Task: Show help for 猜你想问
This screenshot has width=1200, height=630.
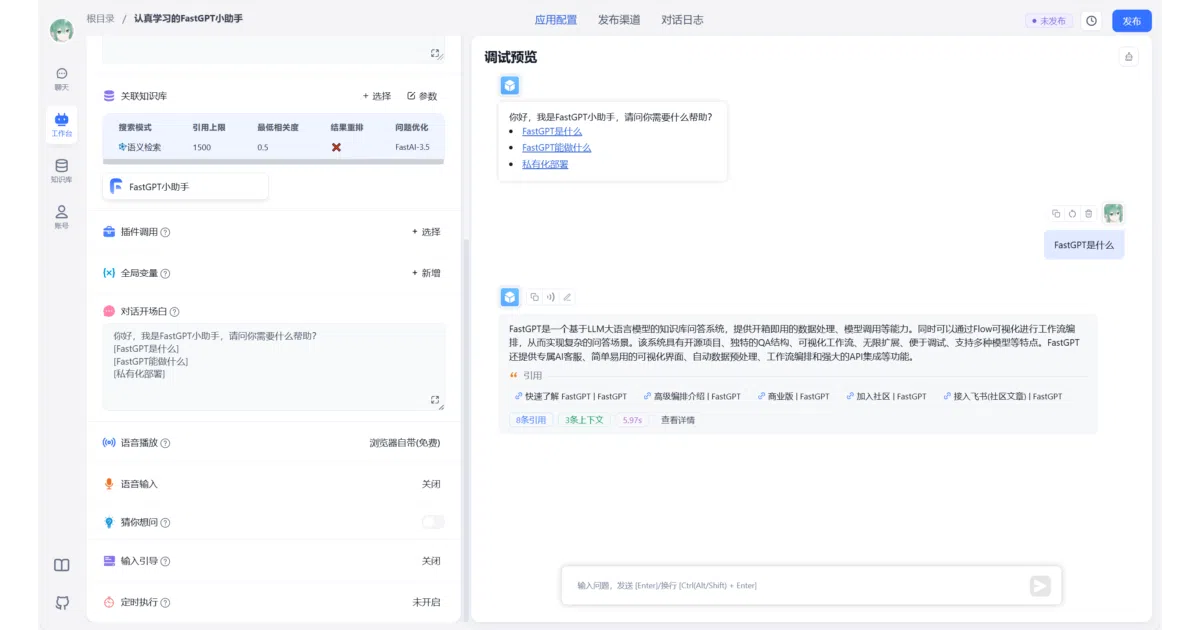Action: click(x=165, y=523)
